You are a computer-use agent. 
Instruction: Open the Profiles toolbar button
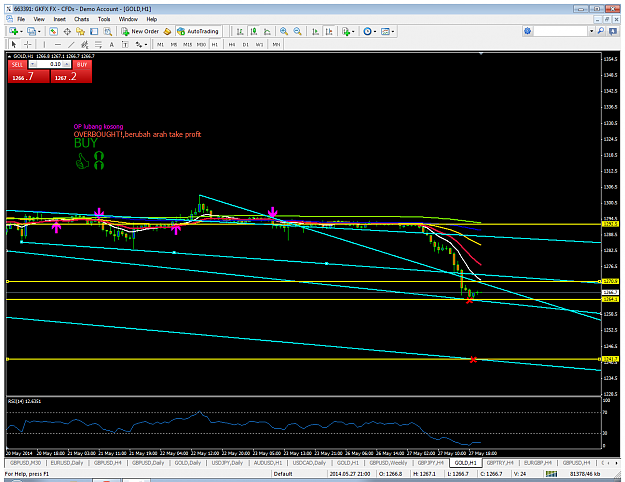click(x=31, y=31)
